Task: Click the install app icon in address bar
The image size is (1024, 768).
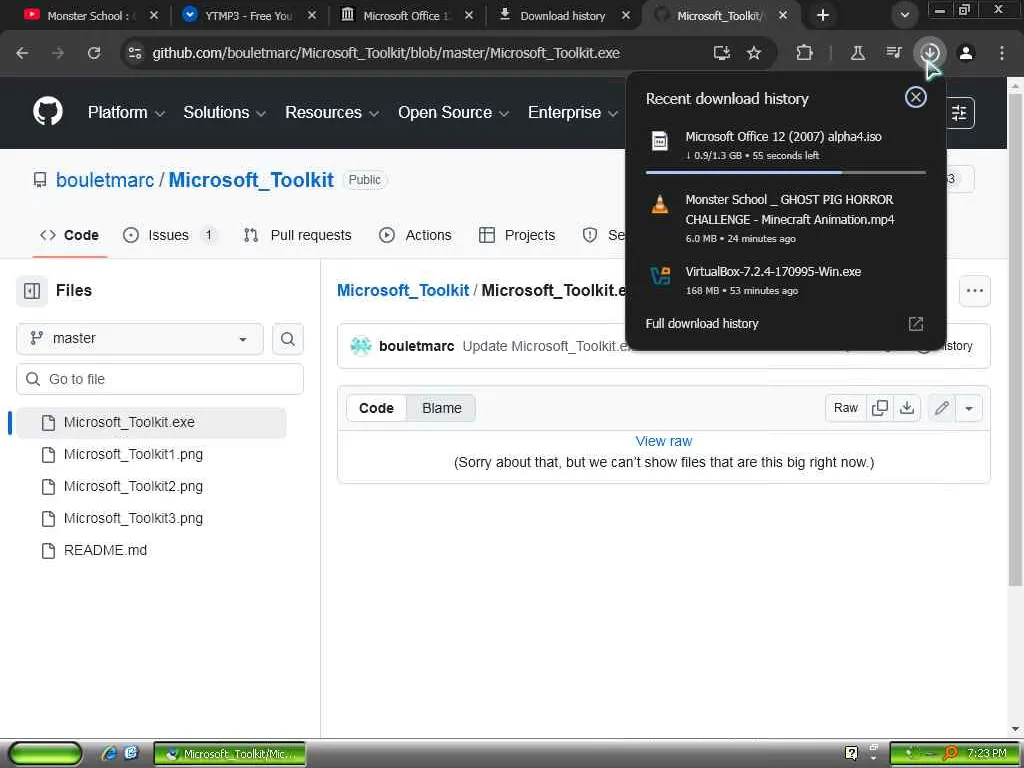Action: click(x=721, y=53)
